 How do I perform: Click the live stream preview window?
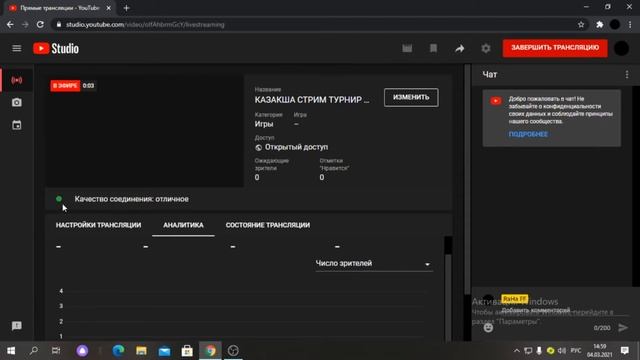144,131
